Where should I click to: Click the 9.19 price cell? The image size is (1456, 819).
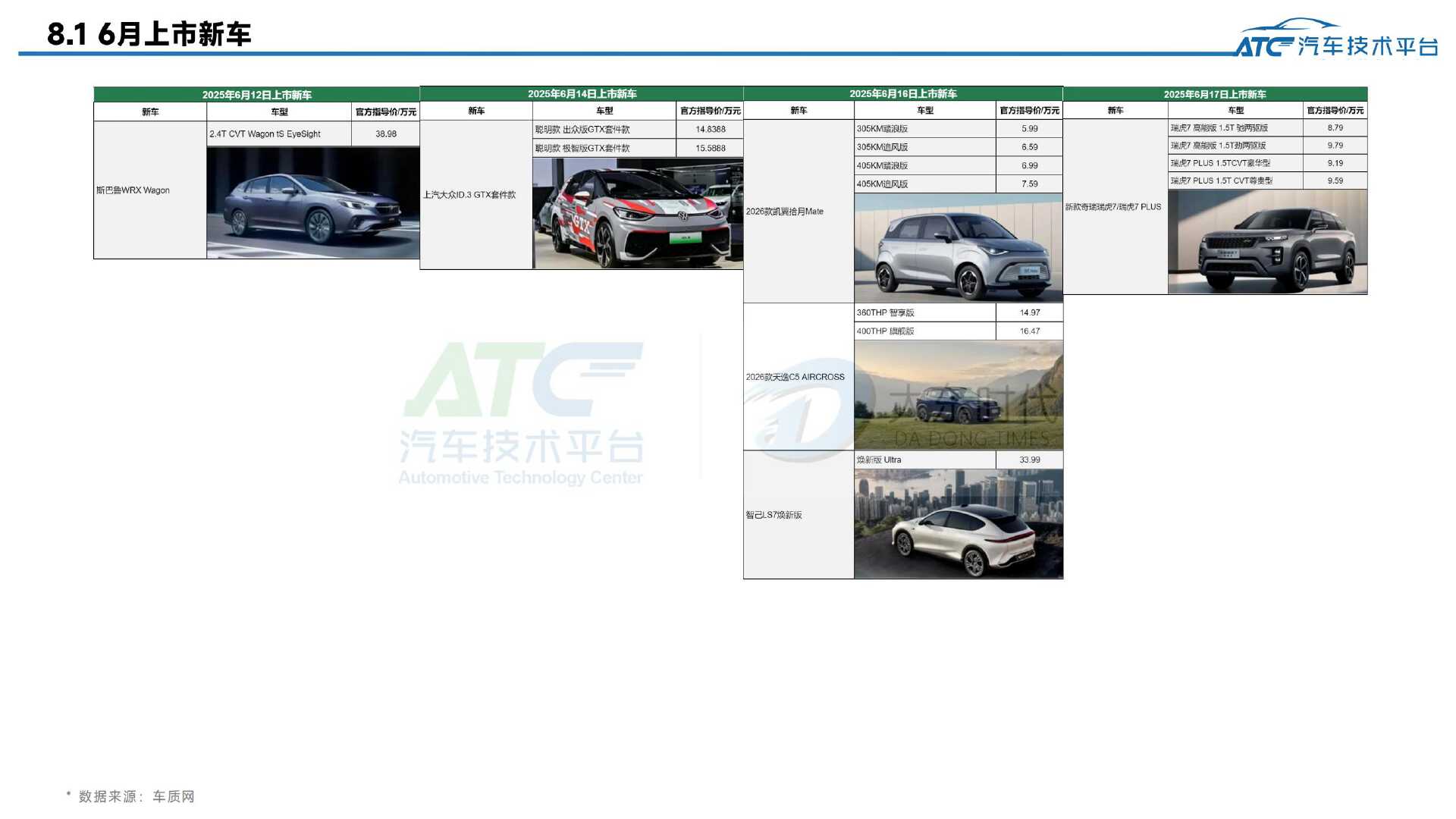pos(1335,163)
